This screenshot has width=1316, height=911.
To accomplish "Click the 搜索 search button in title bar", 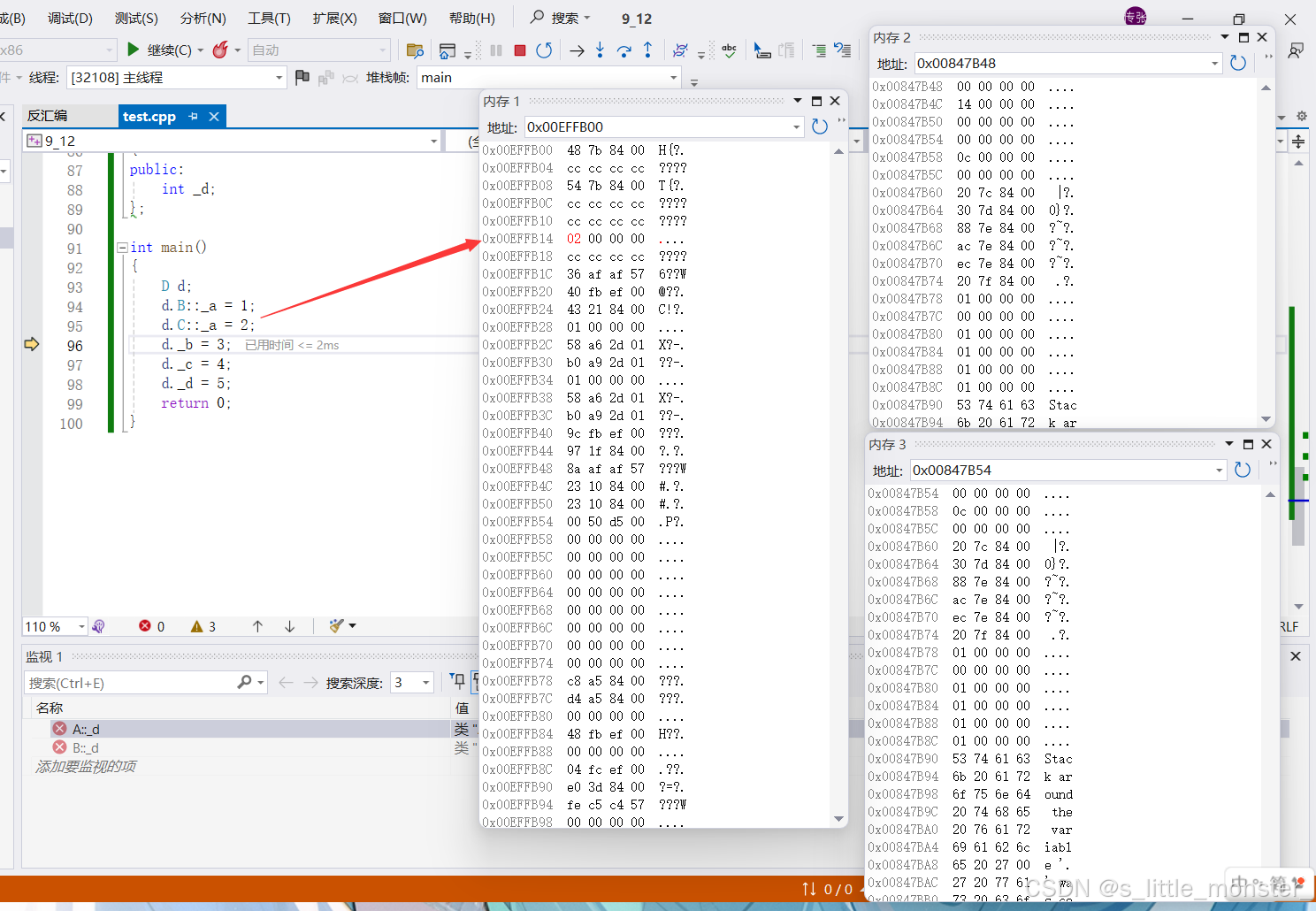I will (561, 18).
